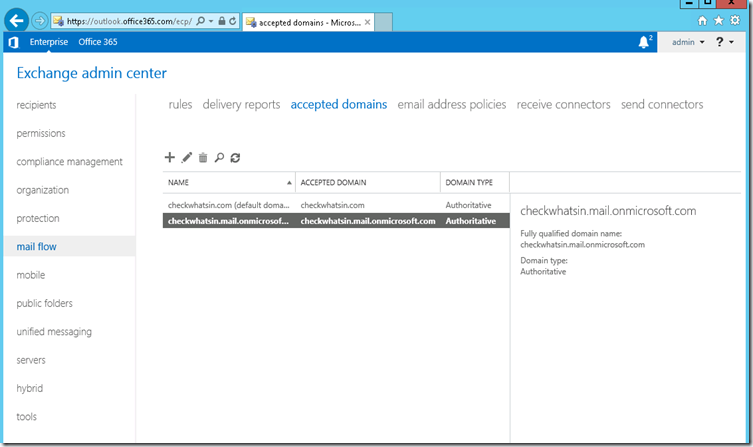Click browser address bar URL field
Viewport: 753px width, 447px height.
pos(129,21)
